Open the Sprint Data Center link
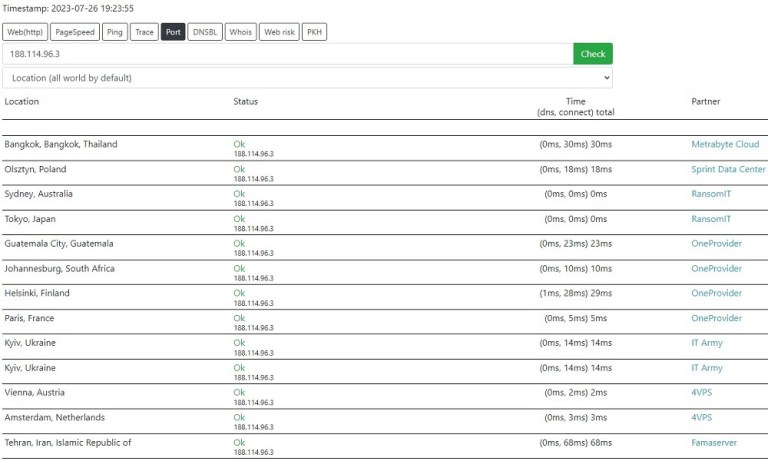This screenshot has width=768, height=461. 728,169
